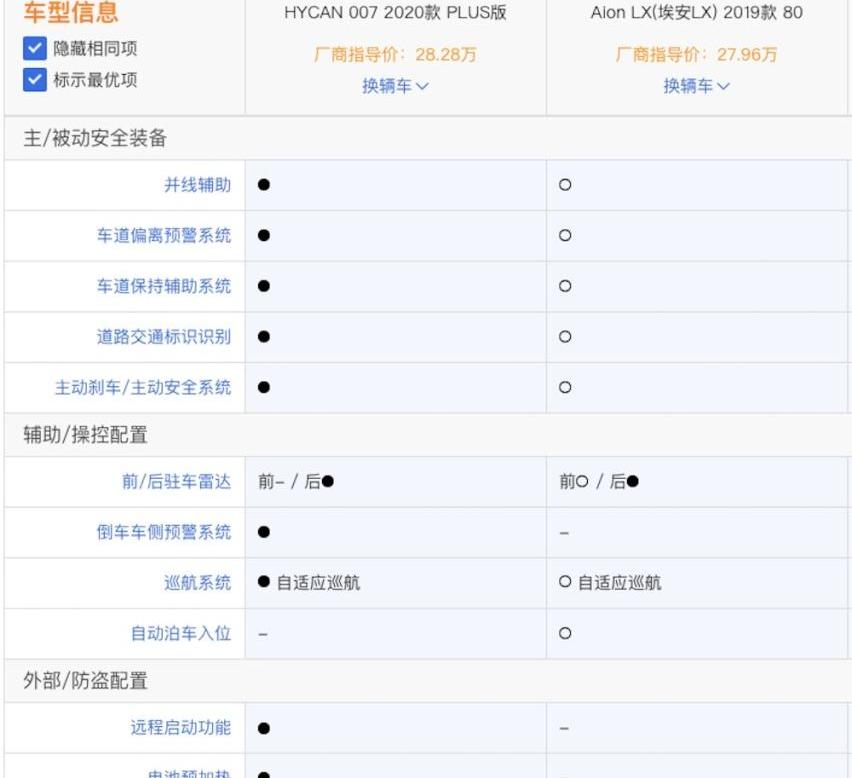Click HYCAN standard dot for 远程启动功能
Viewport: 852px width, 778px height.
coord(264,728)
